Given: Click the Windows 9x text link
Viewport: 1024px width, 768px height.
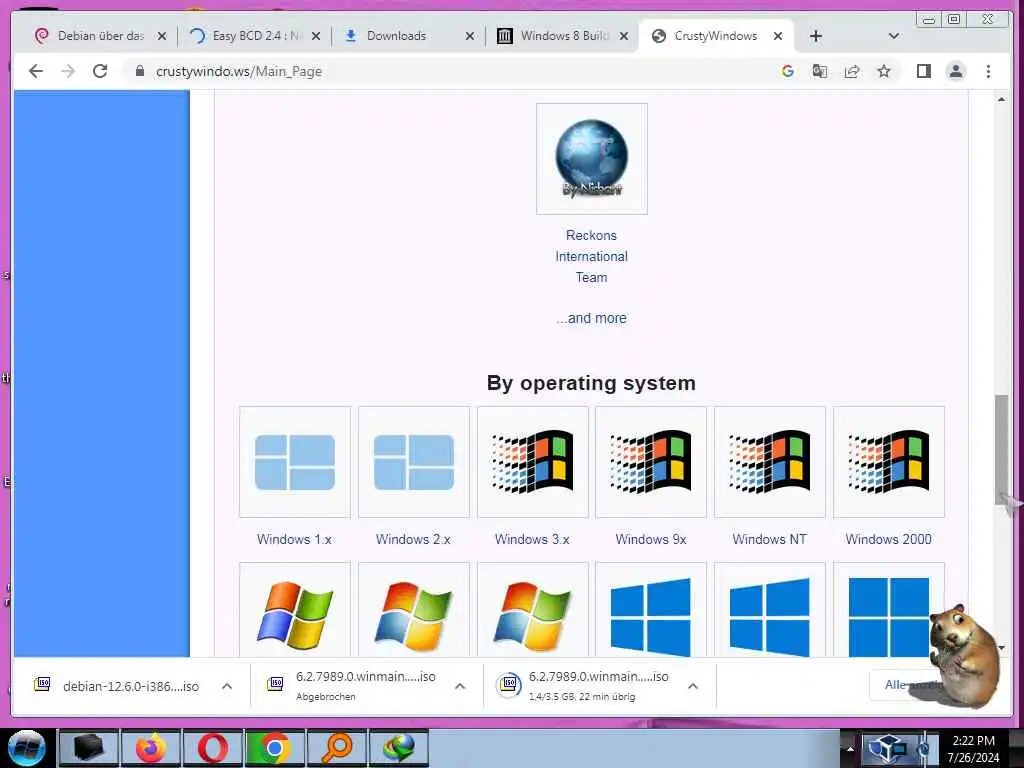Looking at the screenshot, I should coord(651,539).
